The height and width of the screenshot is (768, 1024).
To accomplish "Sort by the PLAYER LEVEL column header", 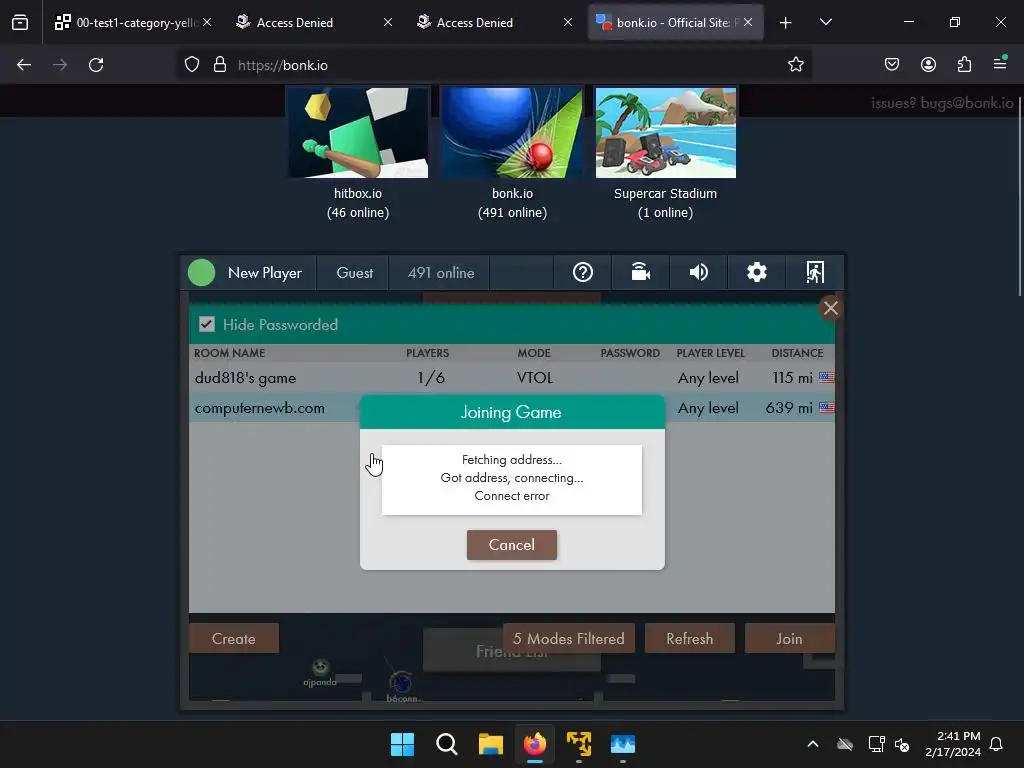I will coord(711,353).
